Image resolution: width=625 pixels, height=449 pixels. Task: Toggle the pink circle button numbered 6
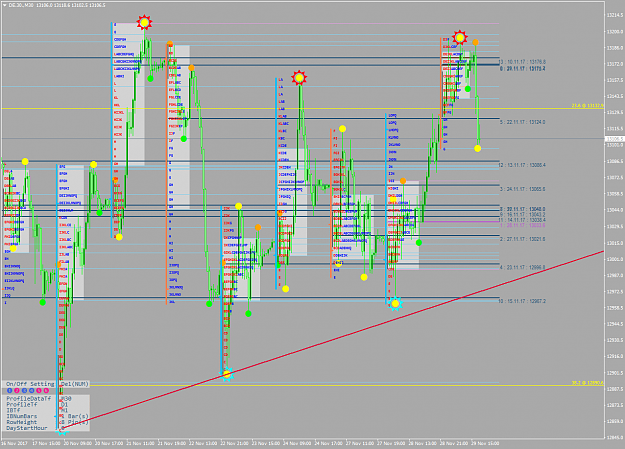(x=46, y=390)
